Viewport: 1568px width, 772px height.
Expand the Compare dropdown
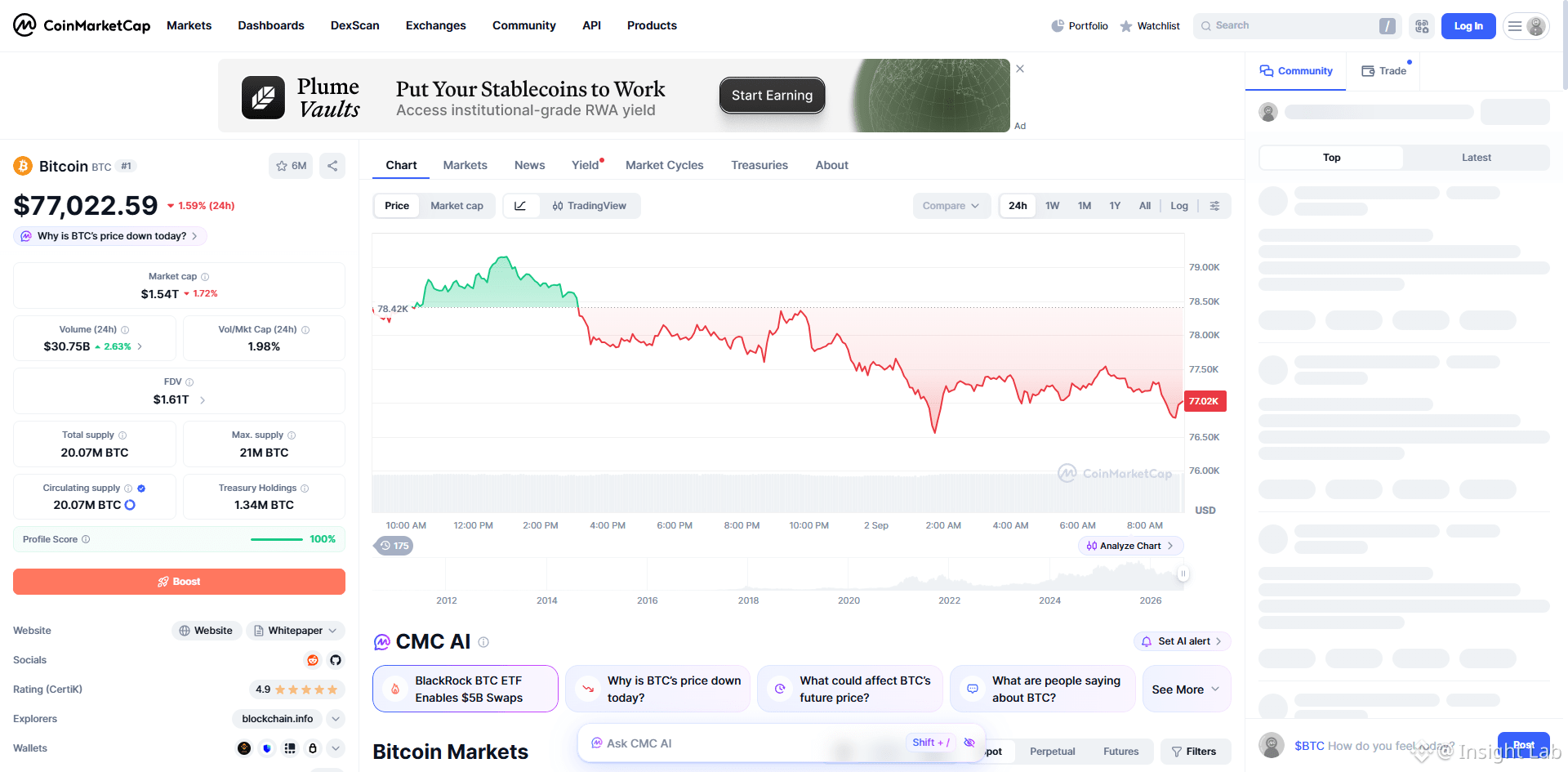point(951,206)
